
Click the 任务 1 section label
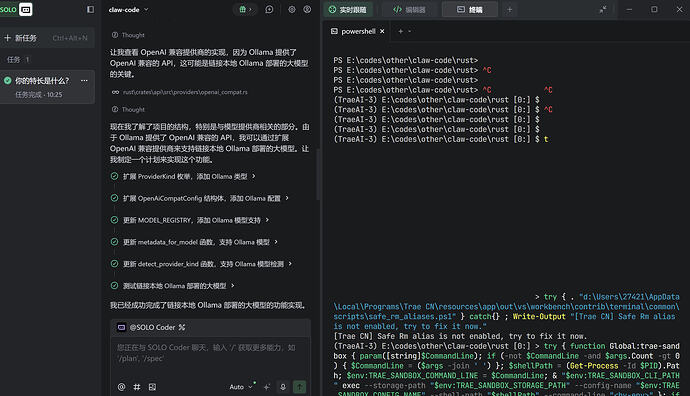coord(18,59)
